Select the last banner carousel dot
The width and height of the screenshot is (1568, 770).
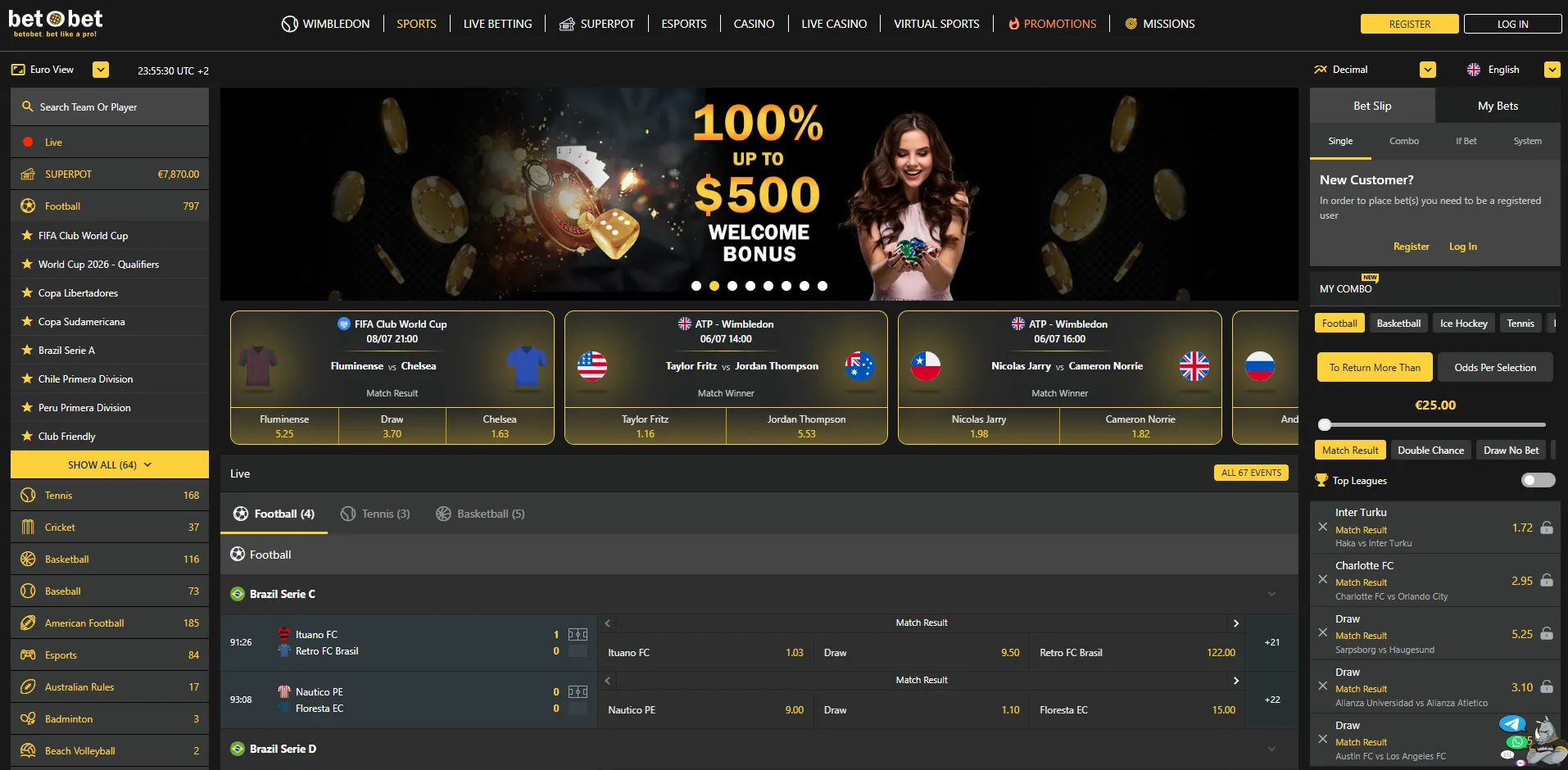pyautogui.click(x=823, y=286)
